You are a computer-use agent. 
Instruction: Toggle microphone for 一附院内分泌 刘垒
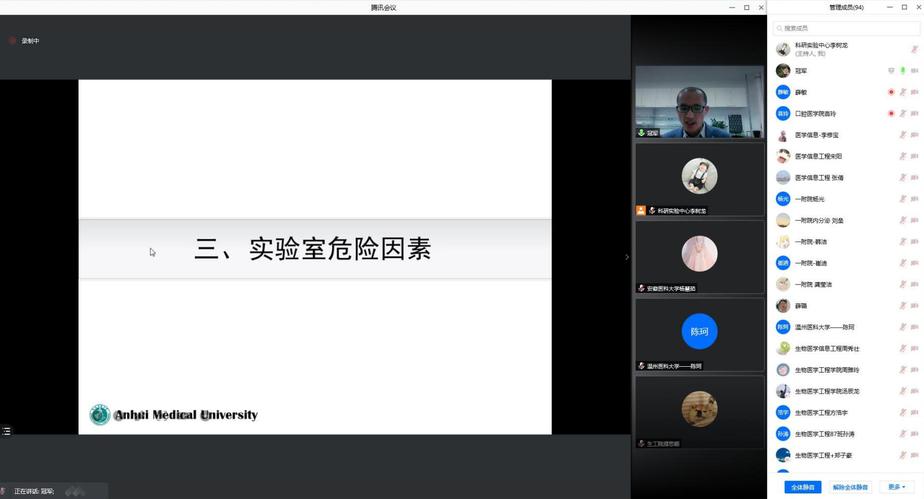[x=903, y=220]
